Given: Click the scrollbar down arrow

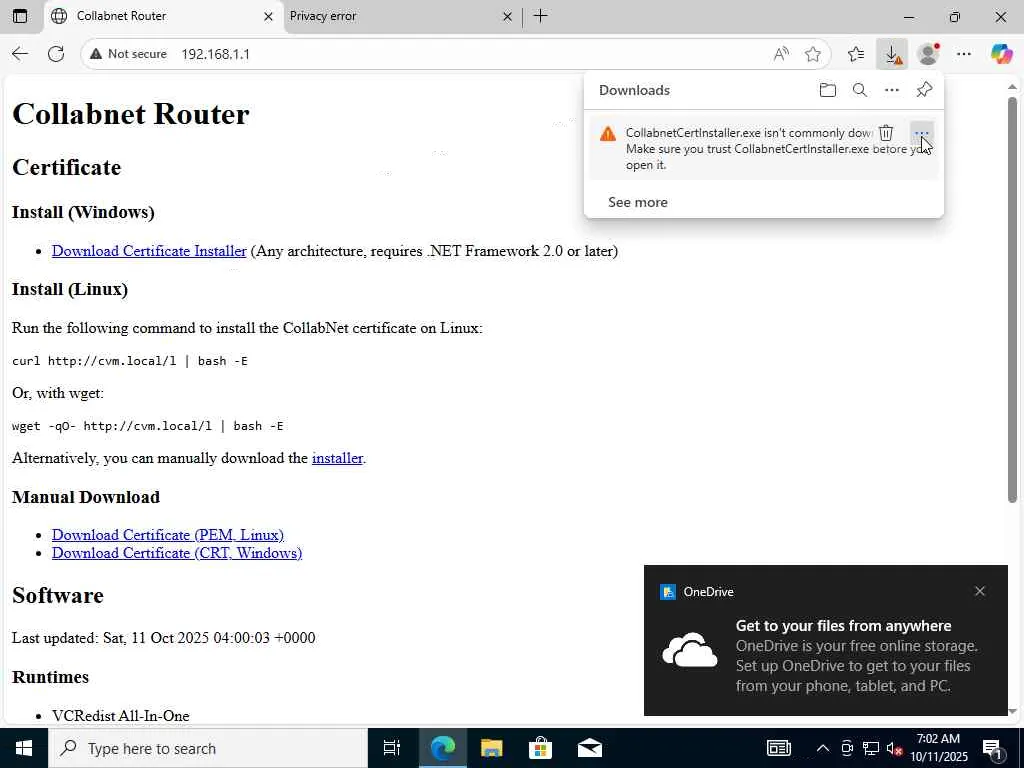Looking at the screenshot, I should coord(1012,711).
